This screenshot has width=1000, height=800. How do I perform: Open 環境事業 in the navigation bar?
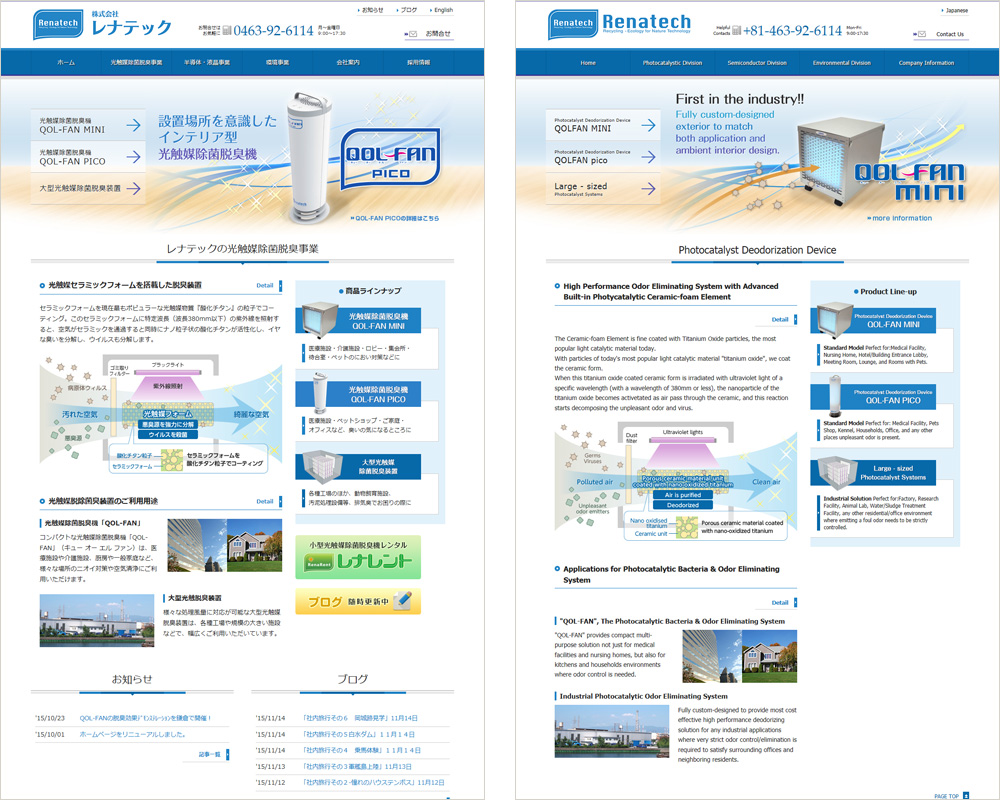(x=277, y=63)
